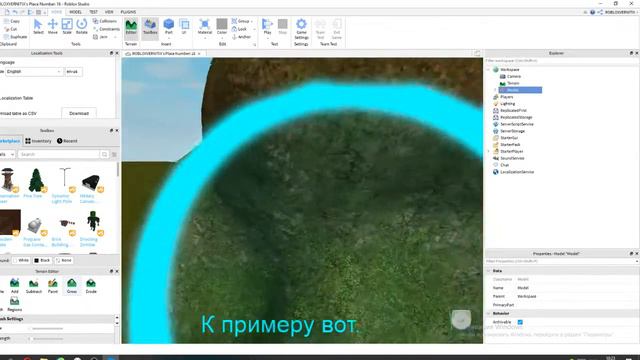Select ServerScriptService in Explorer
Image resolution: width=640 pixels, height=360 pixels.
click(513, 124)
